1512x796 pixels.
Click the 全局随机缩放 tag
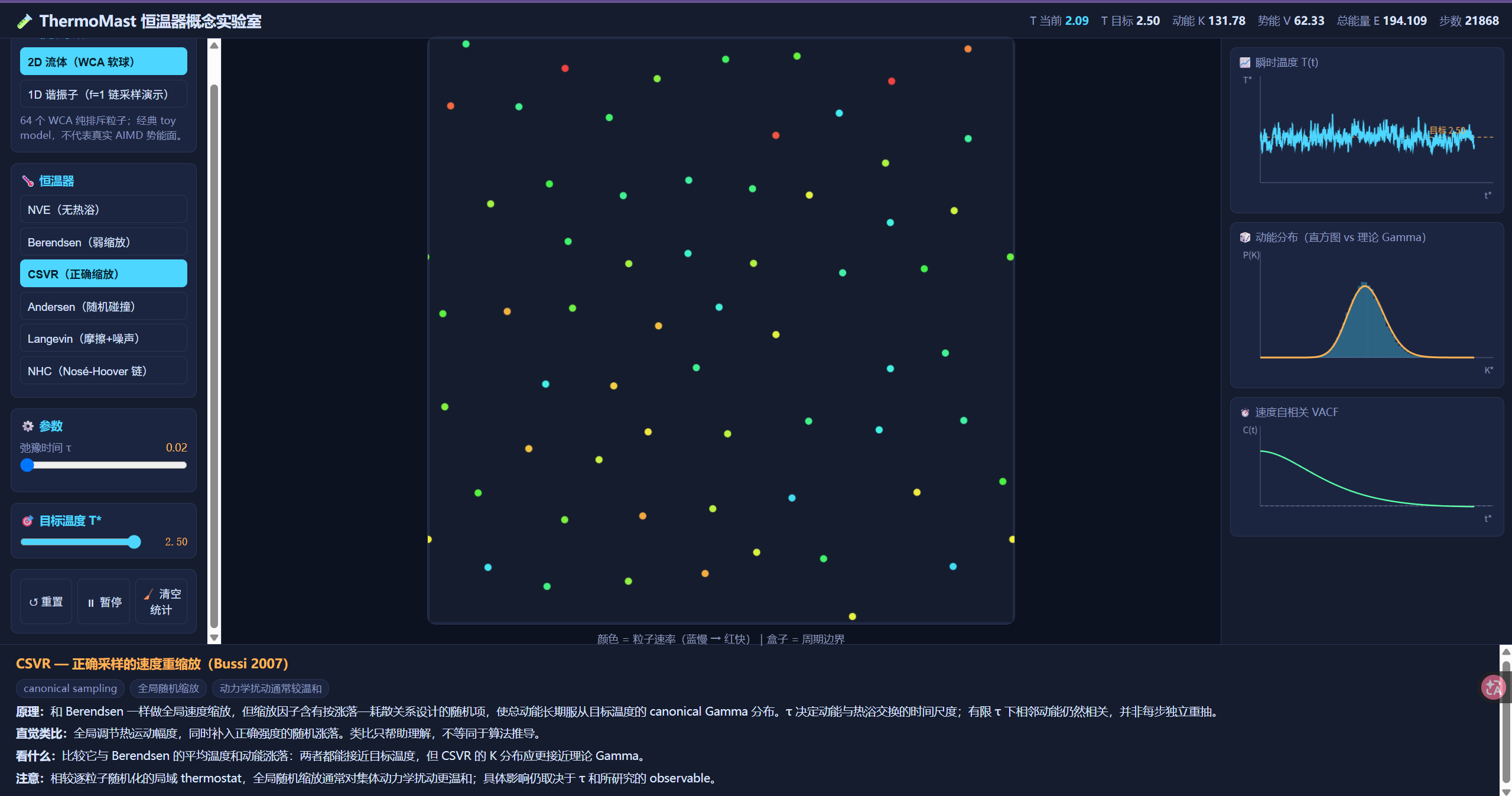(168, 688)
